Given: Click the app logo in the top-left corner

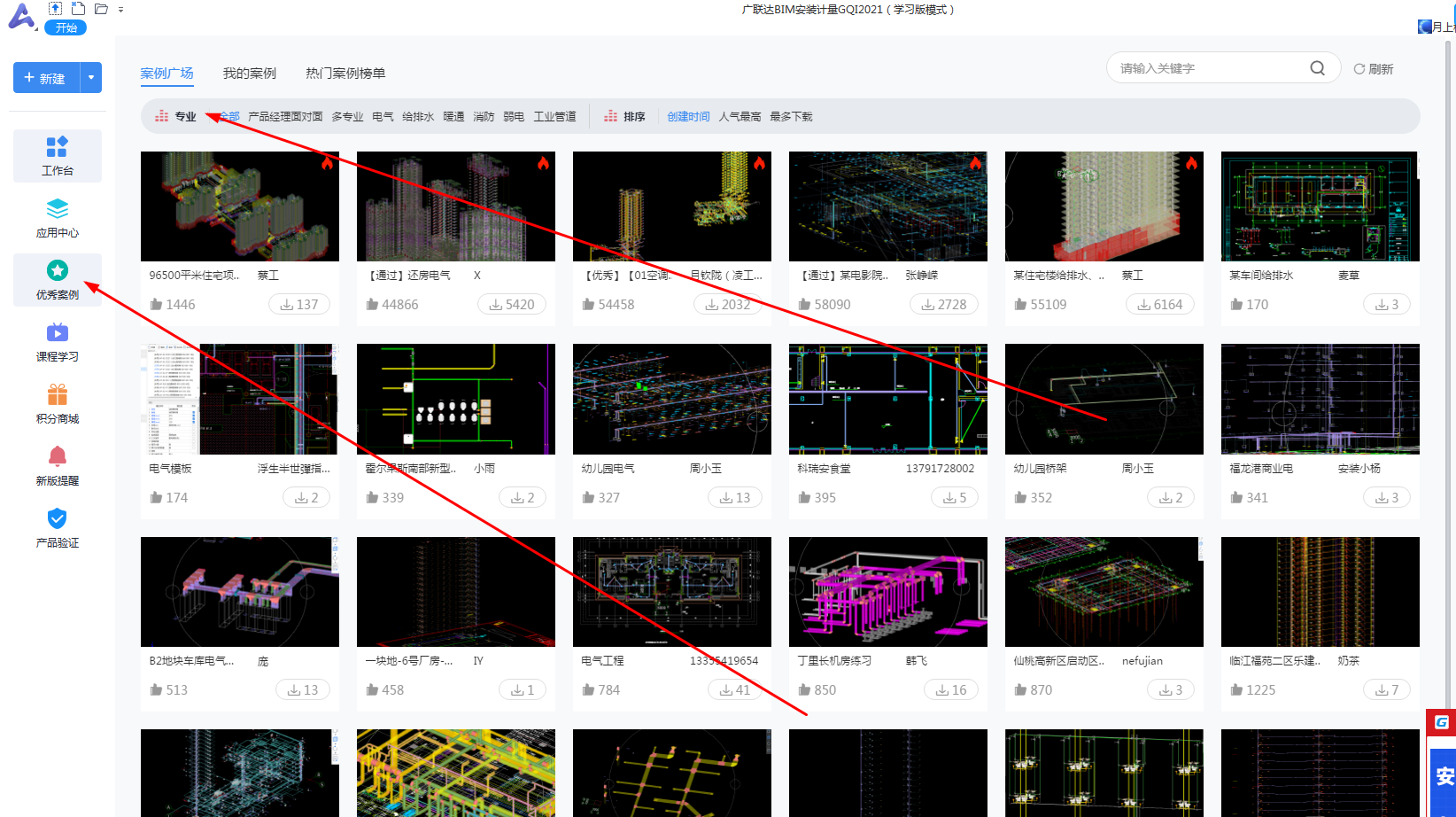Looking at the screenshot, I should coord(21,16).
